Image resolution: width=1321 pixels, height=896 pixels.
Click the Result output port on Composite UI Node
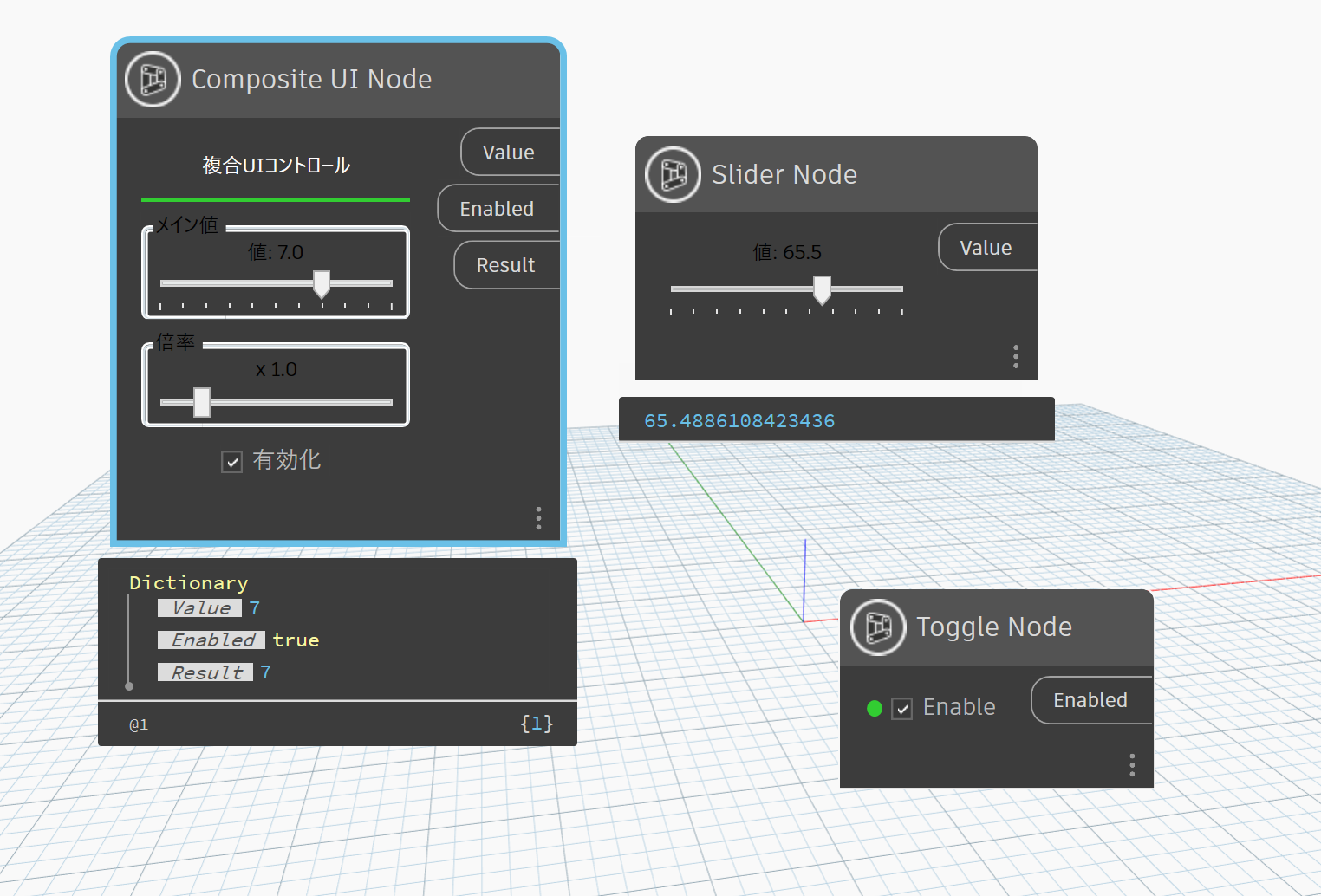tap(507, 264)
